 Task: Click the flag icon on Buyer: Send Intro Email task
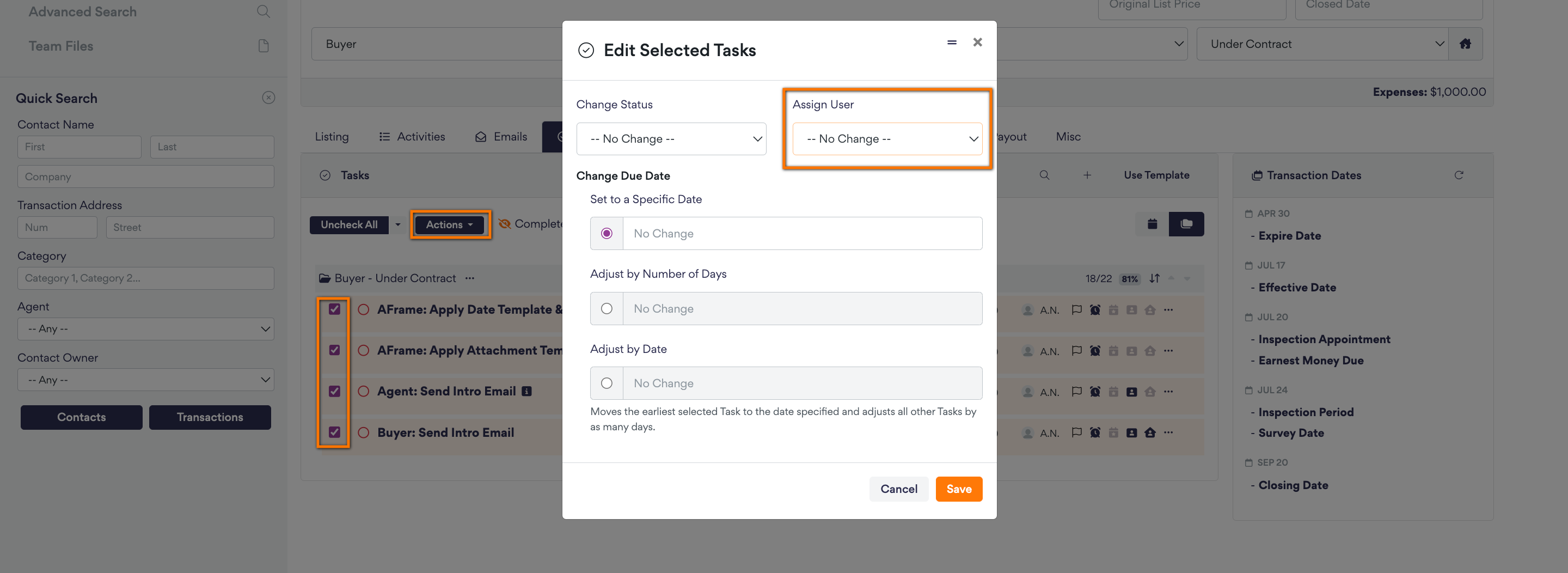pyautogui.click(x=1077, y=432)
